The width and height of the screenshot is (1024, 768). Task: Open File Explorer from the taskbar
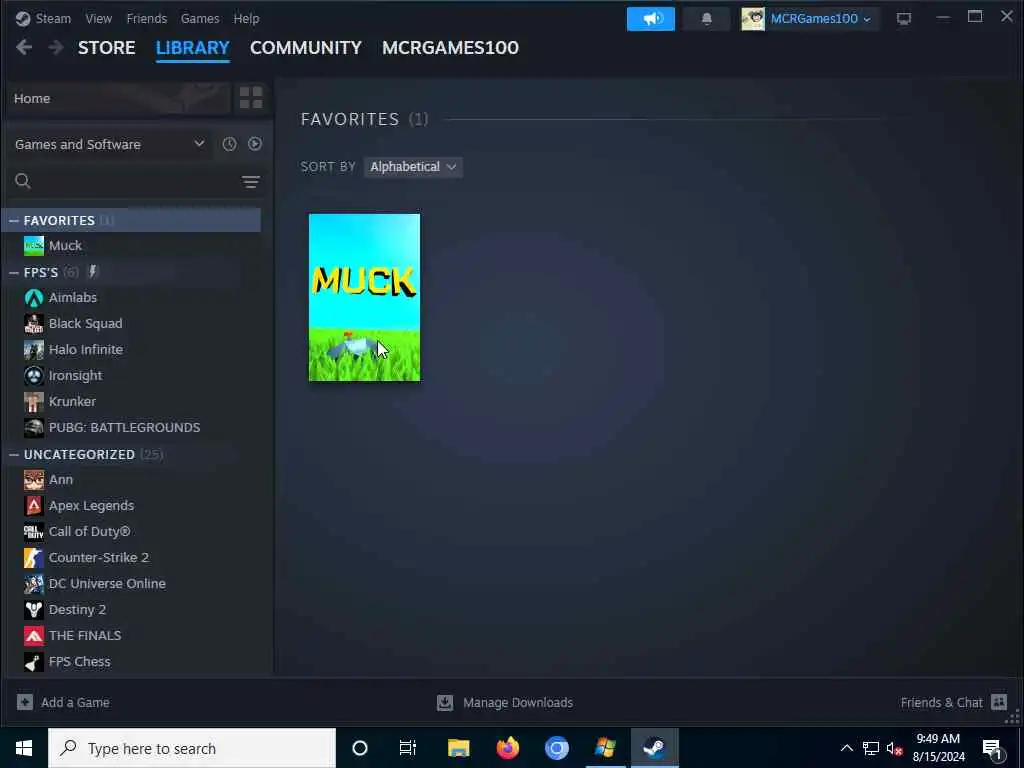(x=458, y=748)
